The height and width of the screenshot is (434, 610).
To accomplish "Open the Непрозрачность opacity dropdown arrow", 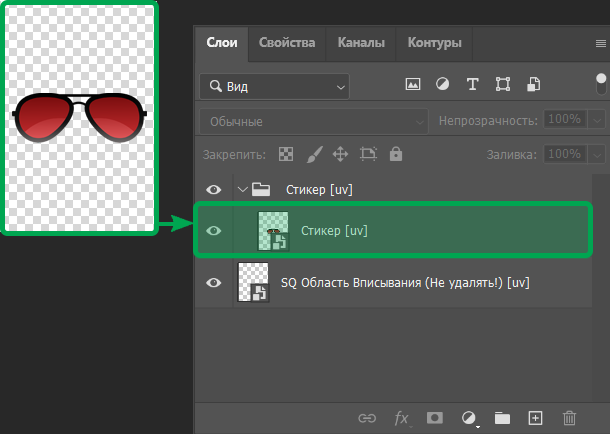I will click(x=598, y=120).
